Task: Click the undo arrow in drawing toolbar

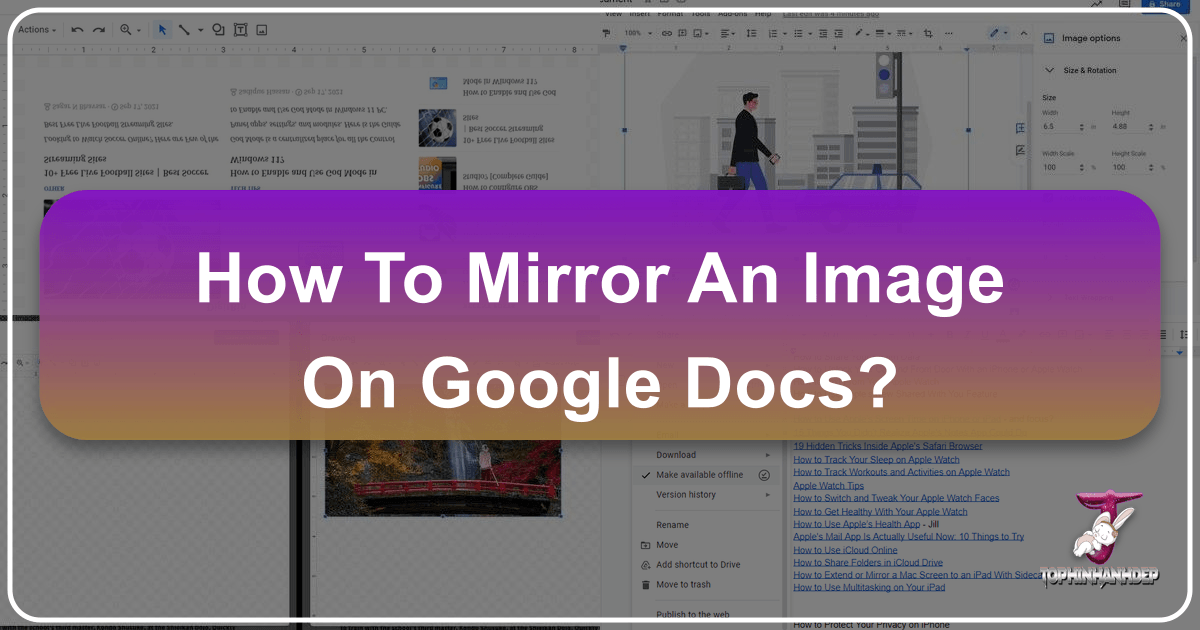Action: tap(77, 30)
